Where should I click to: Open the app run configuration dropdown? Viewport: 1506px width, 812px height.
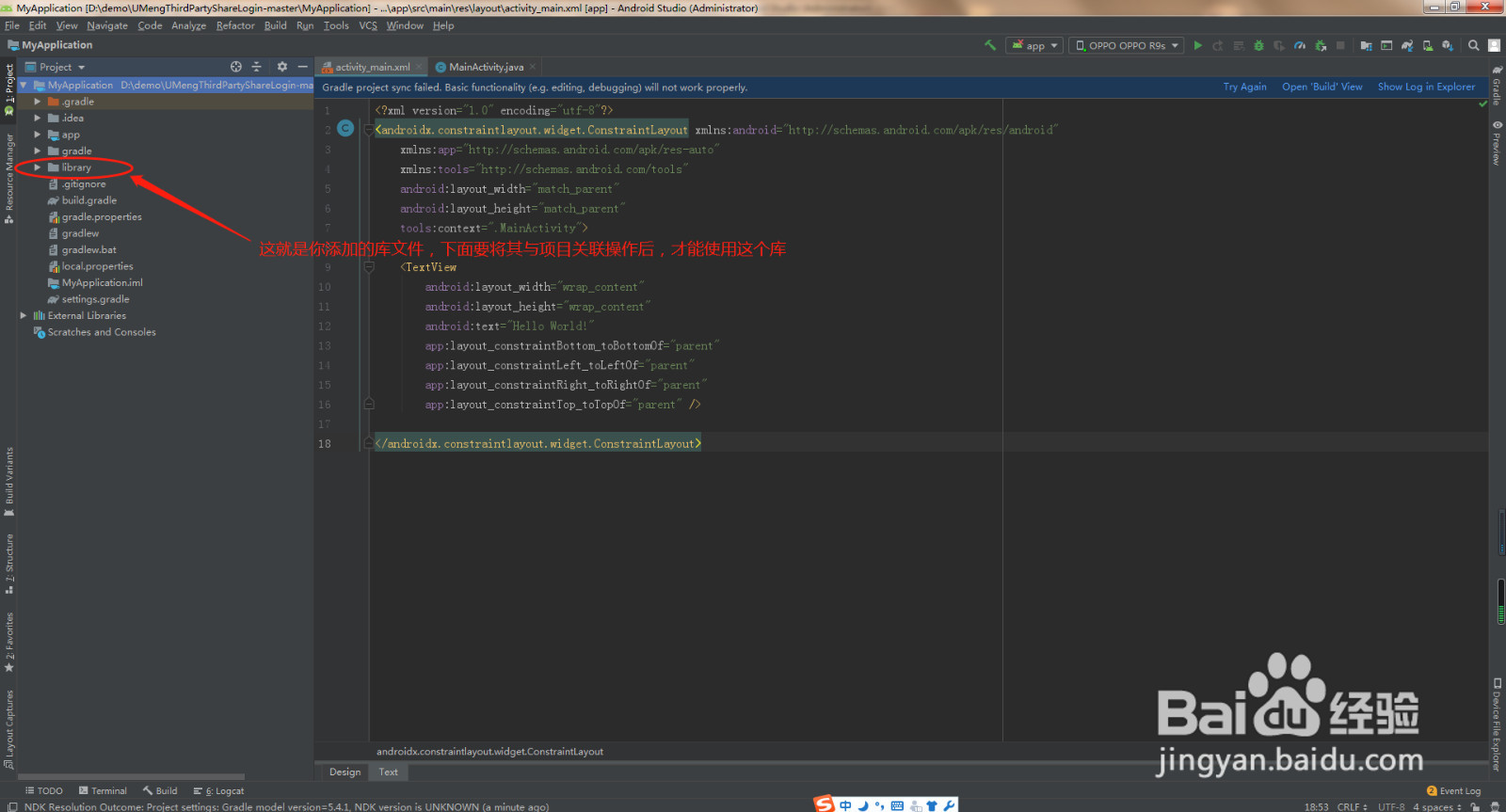(1034, 45)
